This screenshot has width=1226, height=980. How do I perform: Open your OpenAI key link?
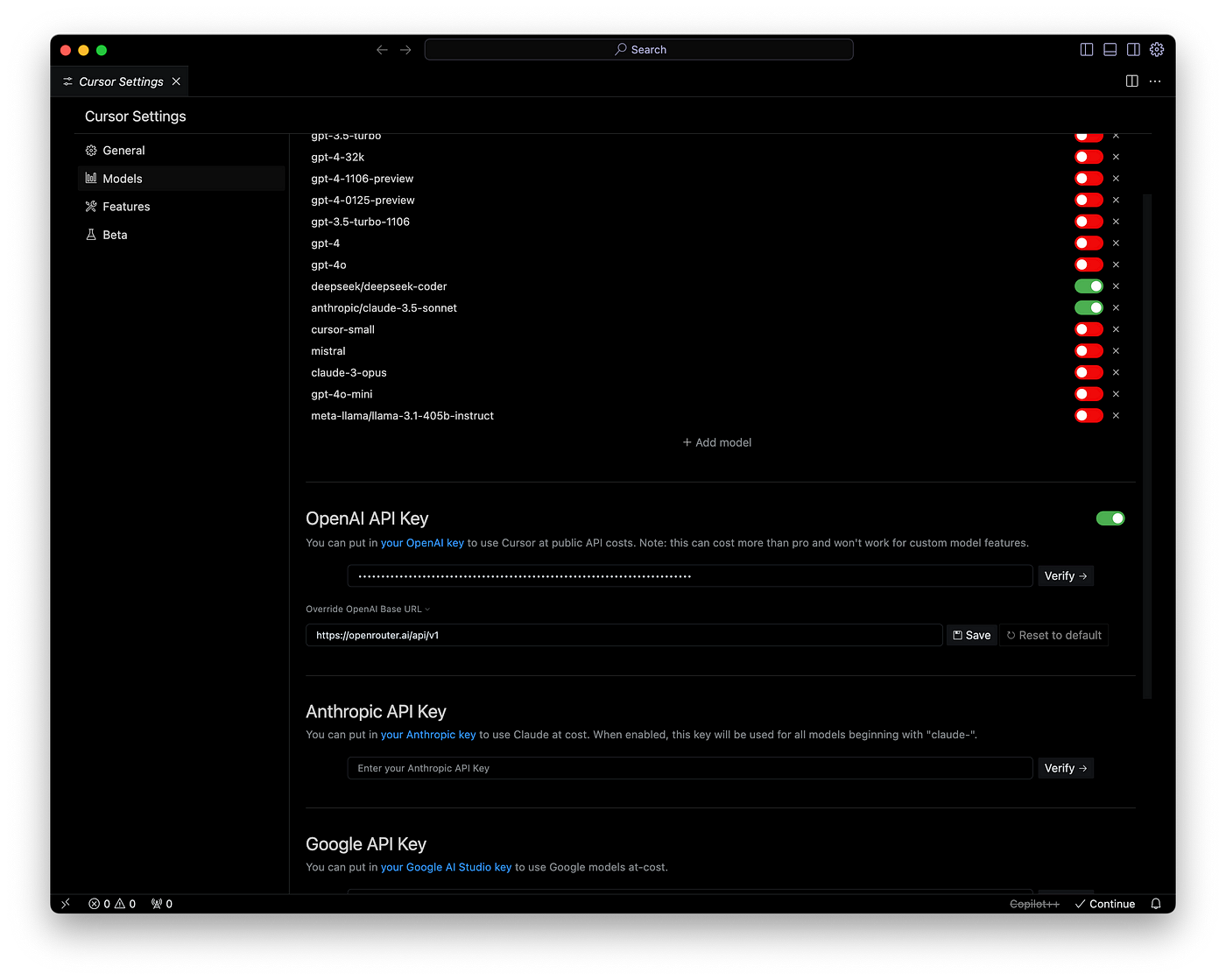tap(422, 543)
